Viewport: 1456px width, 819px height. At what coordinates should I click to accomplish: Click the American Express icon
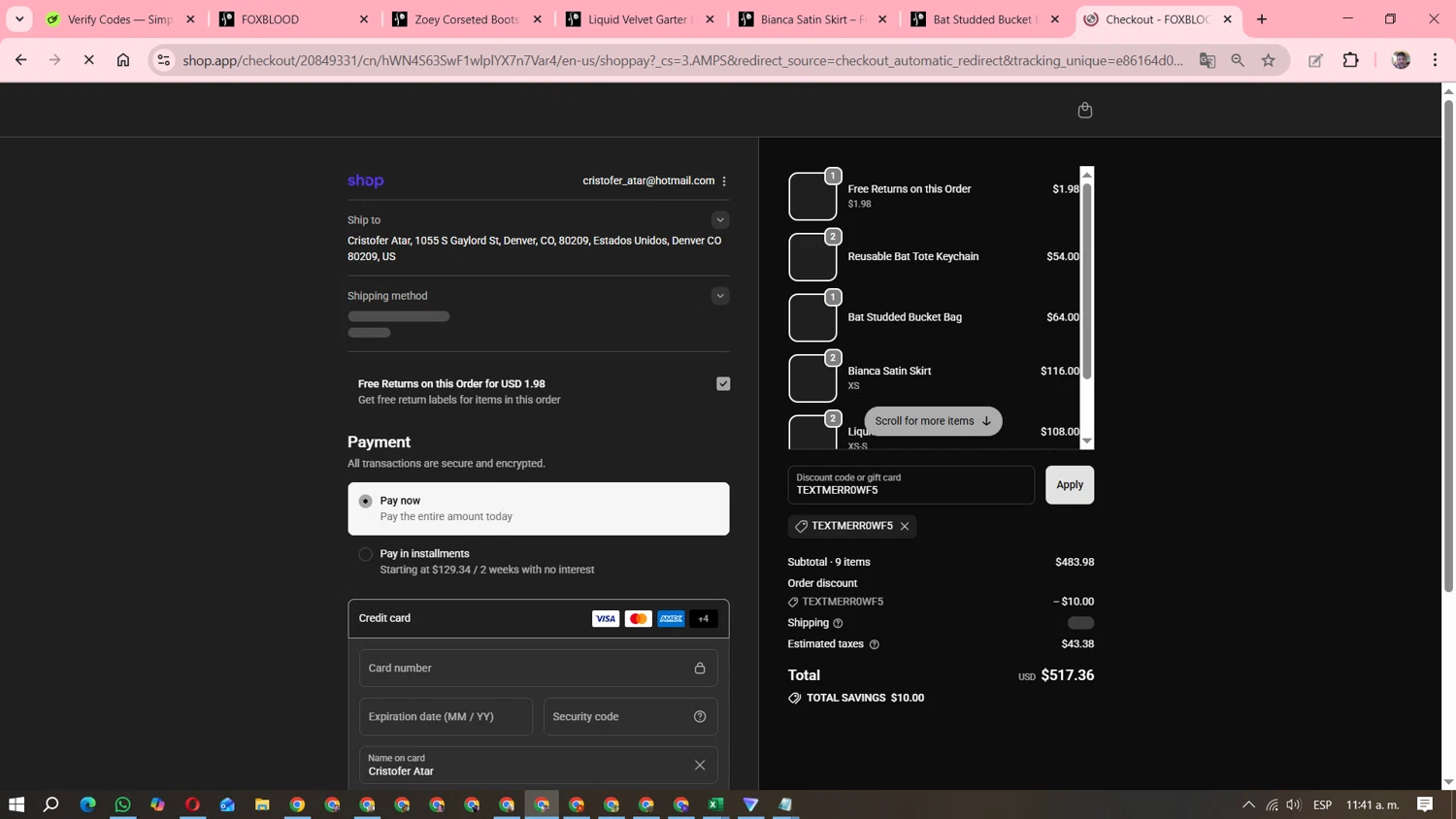point(671,618)
